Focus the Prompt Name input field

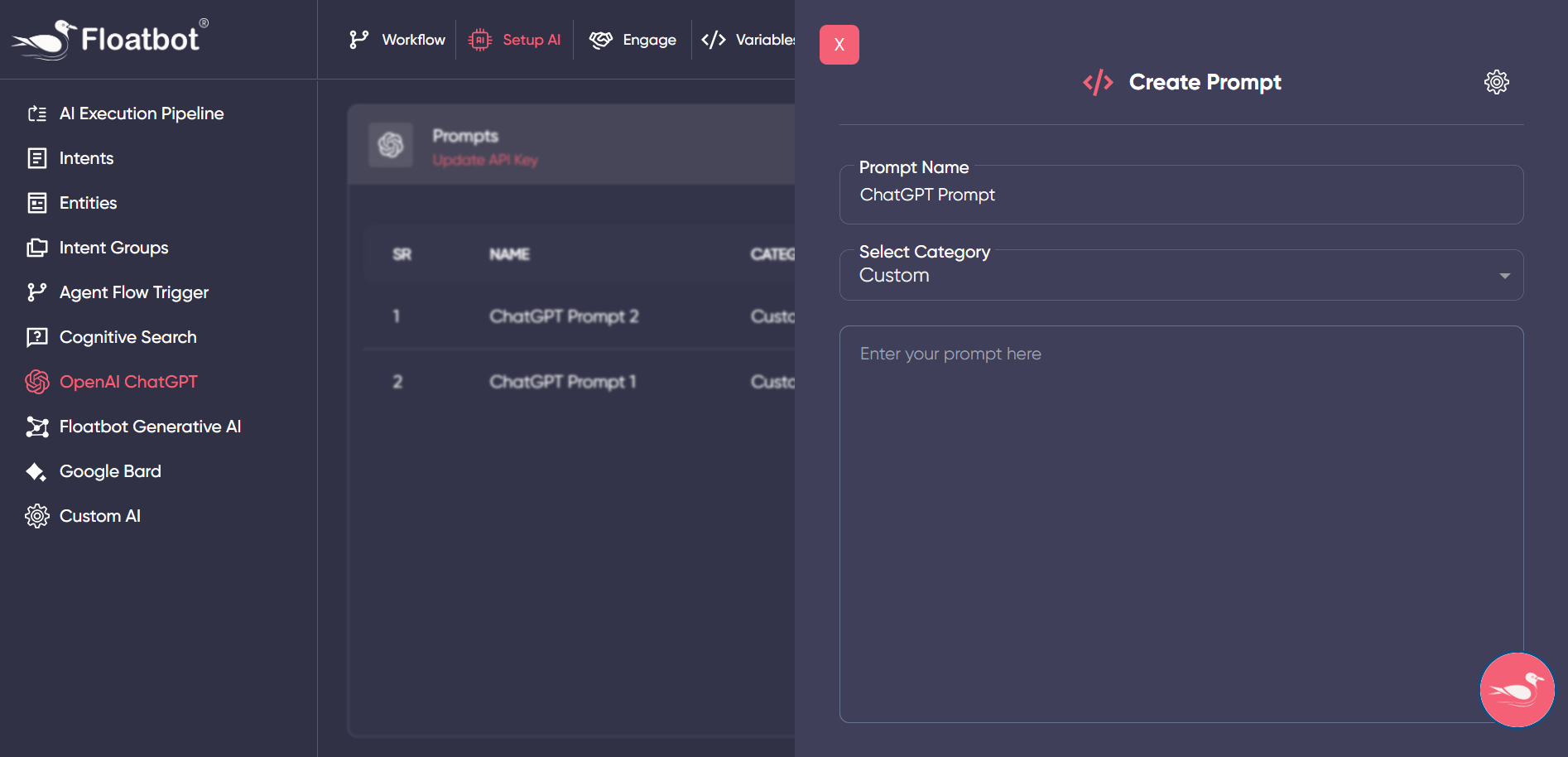(1181, 195)
